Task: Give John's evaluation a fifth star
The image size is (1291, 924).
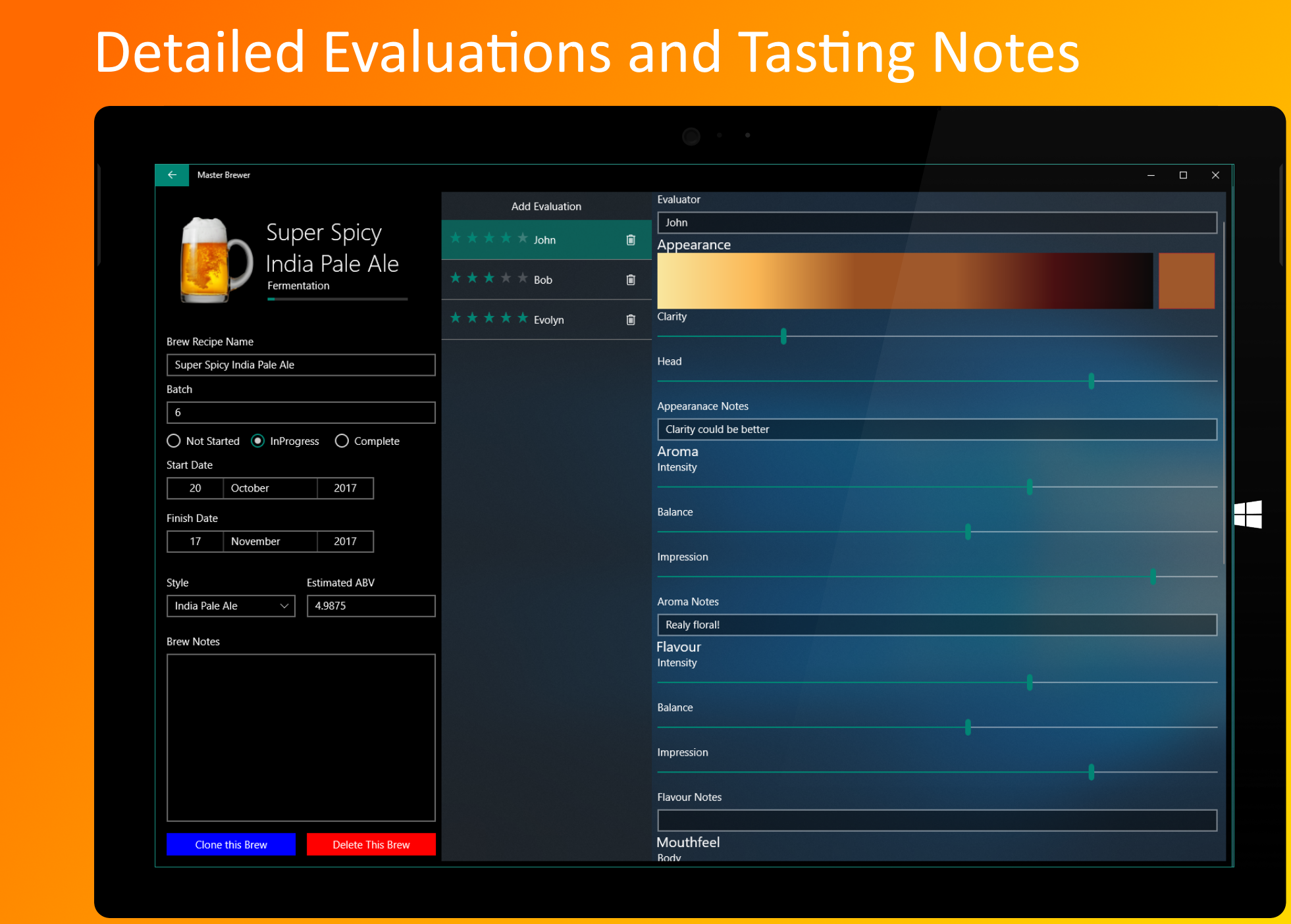Action: pyautogui.click(x=521, y=238)
